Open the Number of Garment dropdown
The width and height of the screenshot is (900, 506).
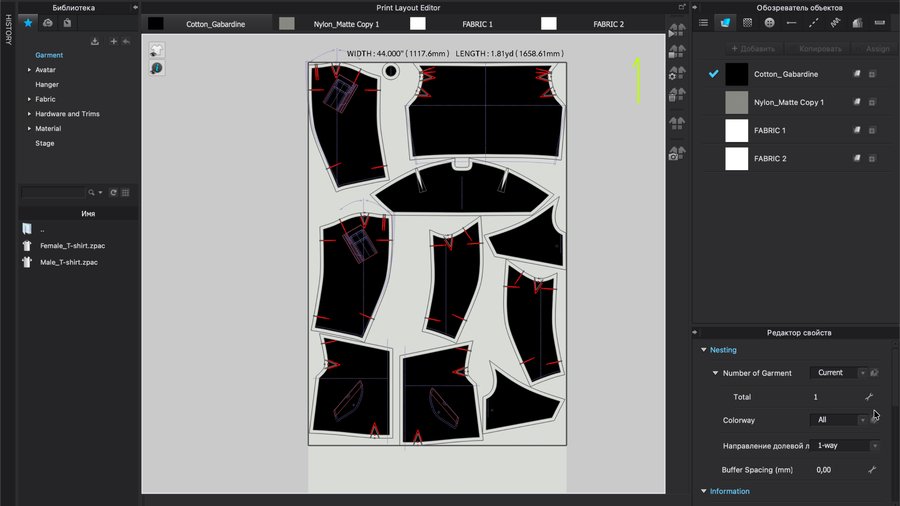point(838,373)
